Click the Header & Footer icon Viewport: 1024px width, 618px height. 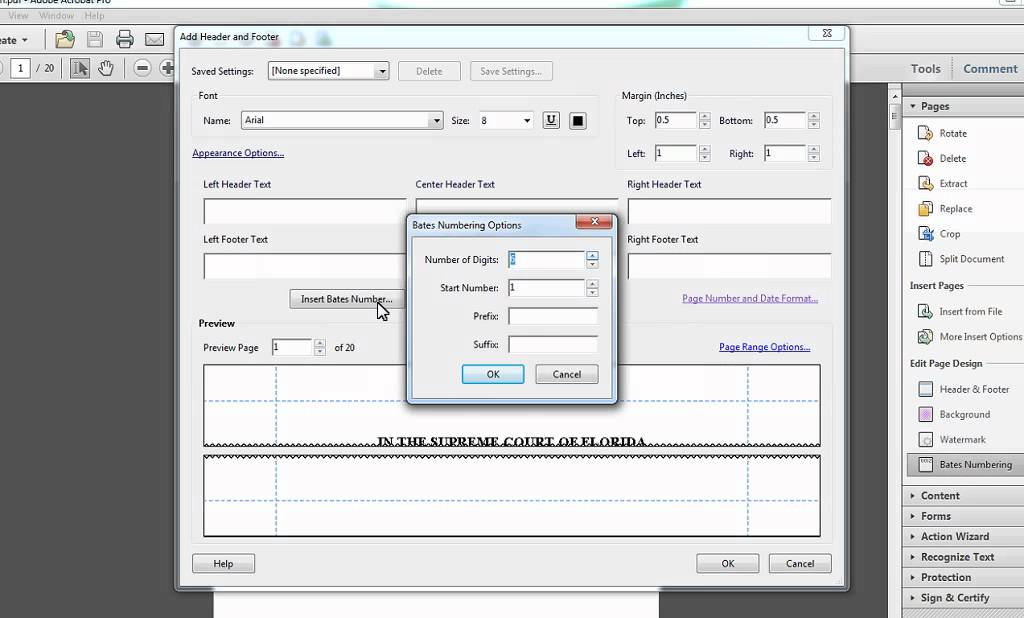tap(925, 389)
